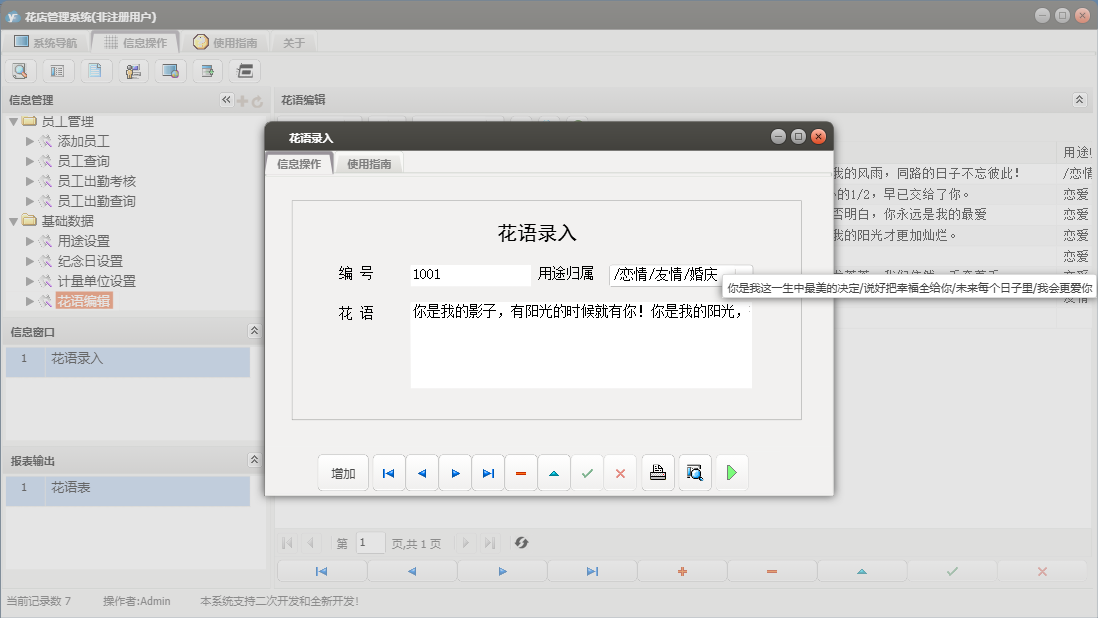Click the print icon in 花语录入 dialog
1098x618 pixels.
(657, 472)
